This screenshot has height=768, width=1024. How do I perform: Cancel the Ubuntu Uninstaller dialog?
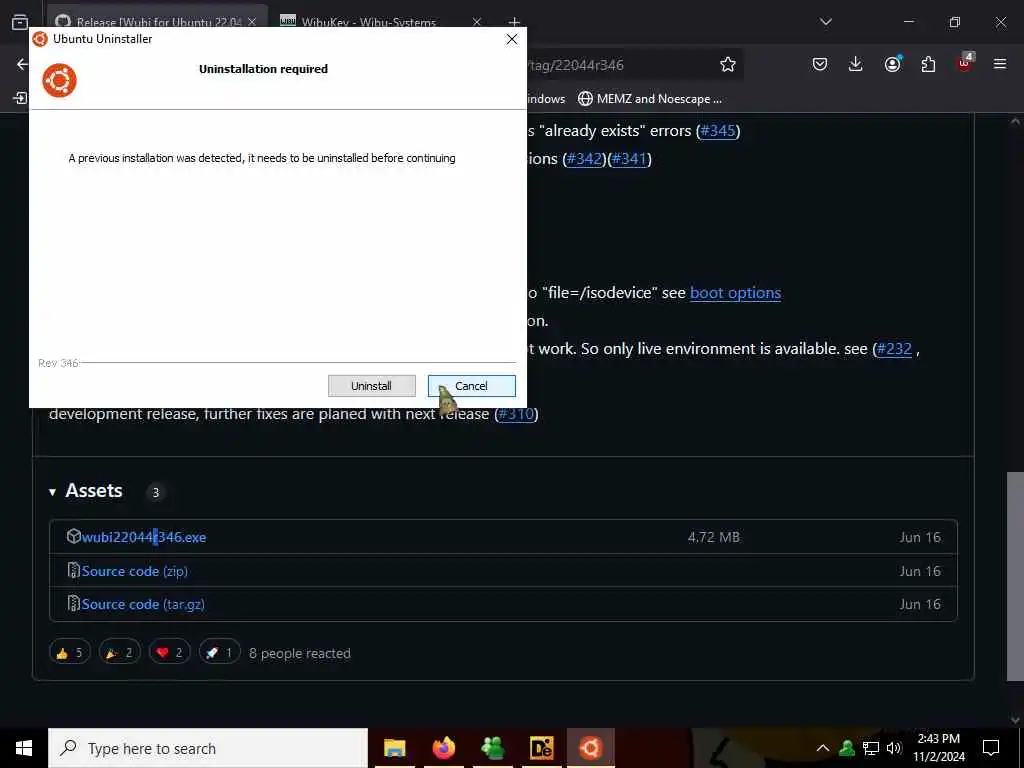coord(472,386)
